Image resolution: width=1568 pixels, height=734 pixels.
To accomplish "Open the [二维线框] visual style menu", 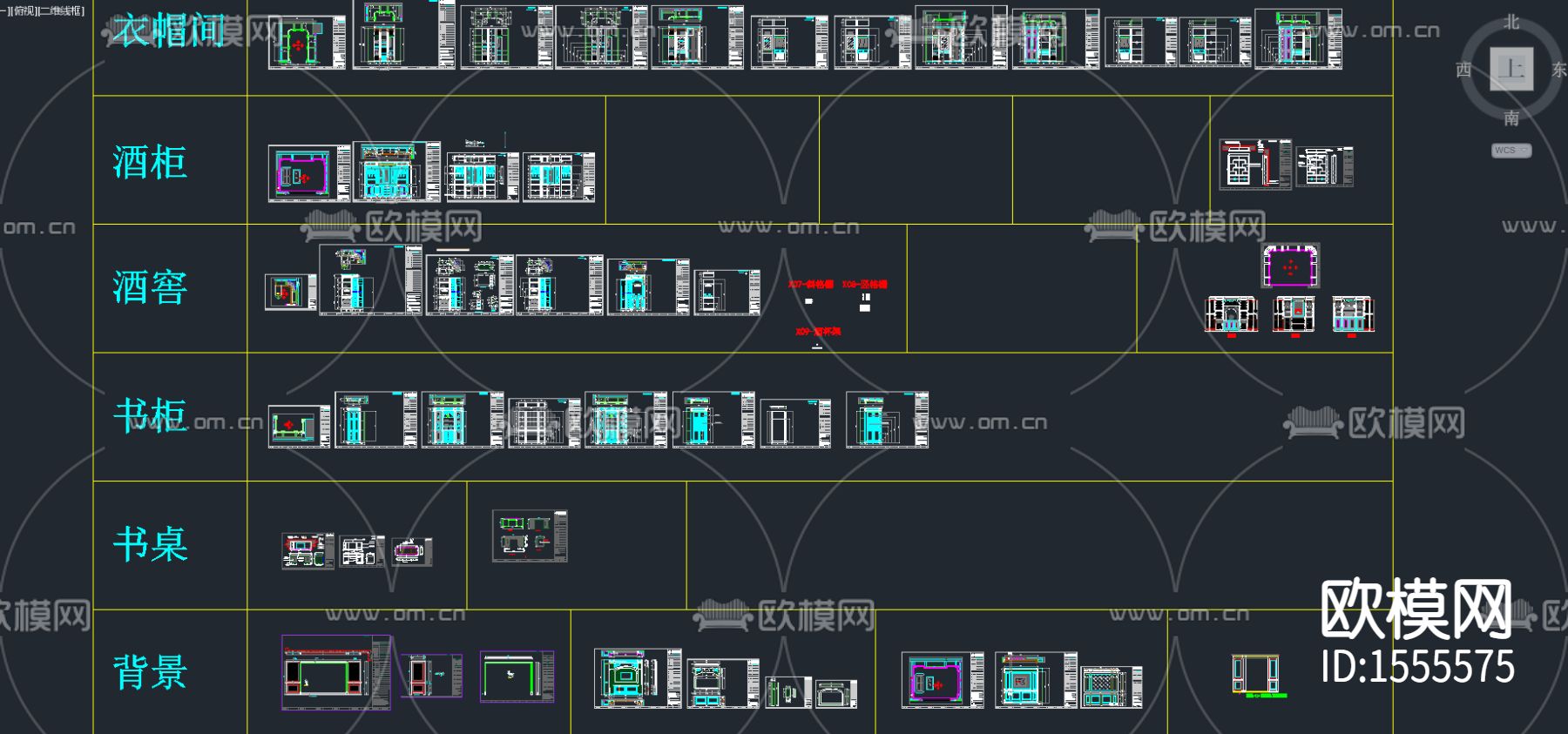I will pyautogui.click(x=61, y=11).
